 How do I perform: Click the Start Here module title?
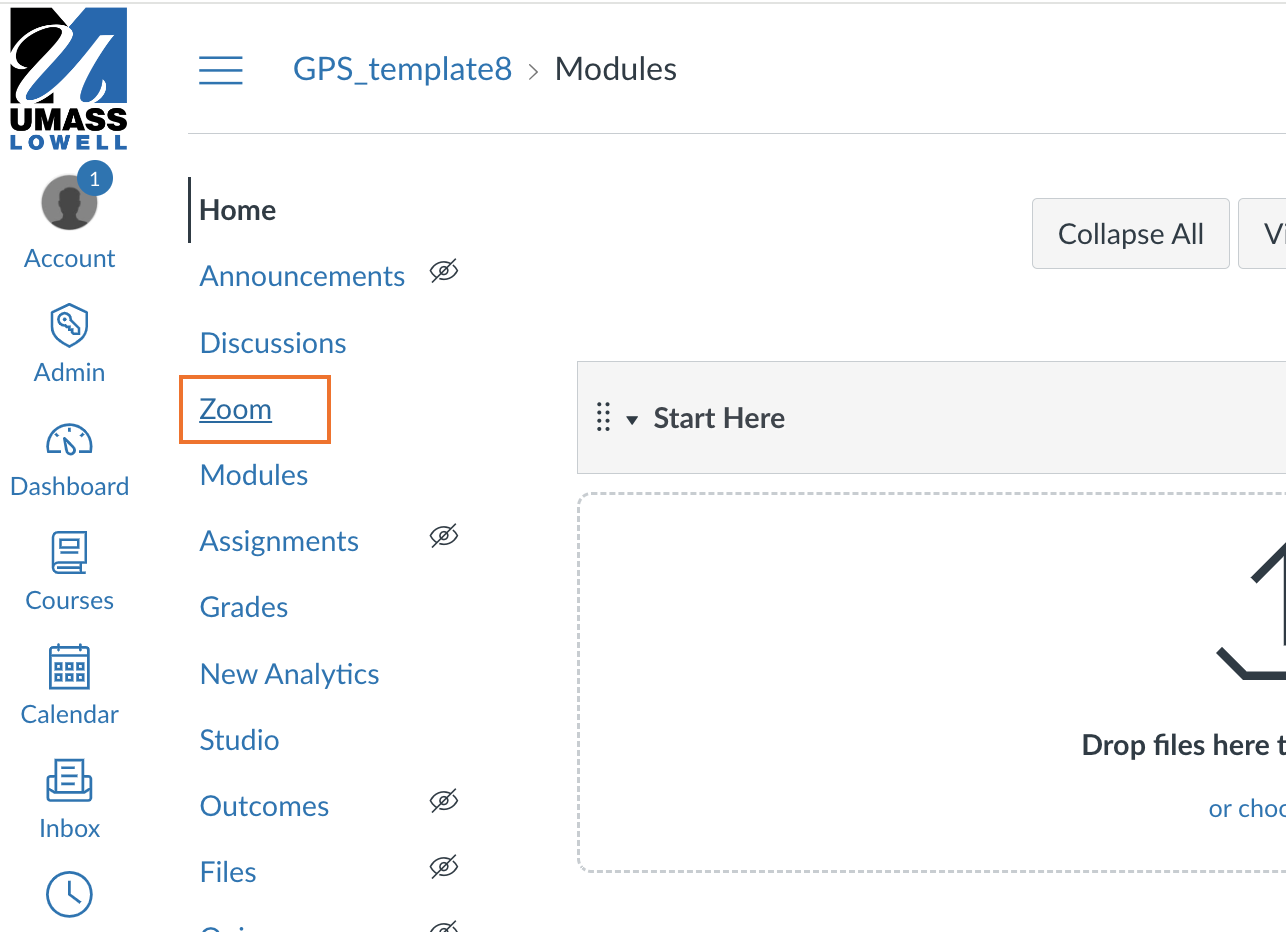point(719,418)
